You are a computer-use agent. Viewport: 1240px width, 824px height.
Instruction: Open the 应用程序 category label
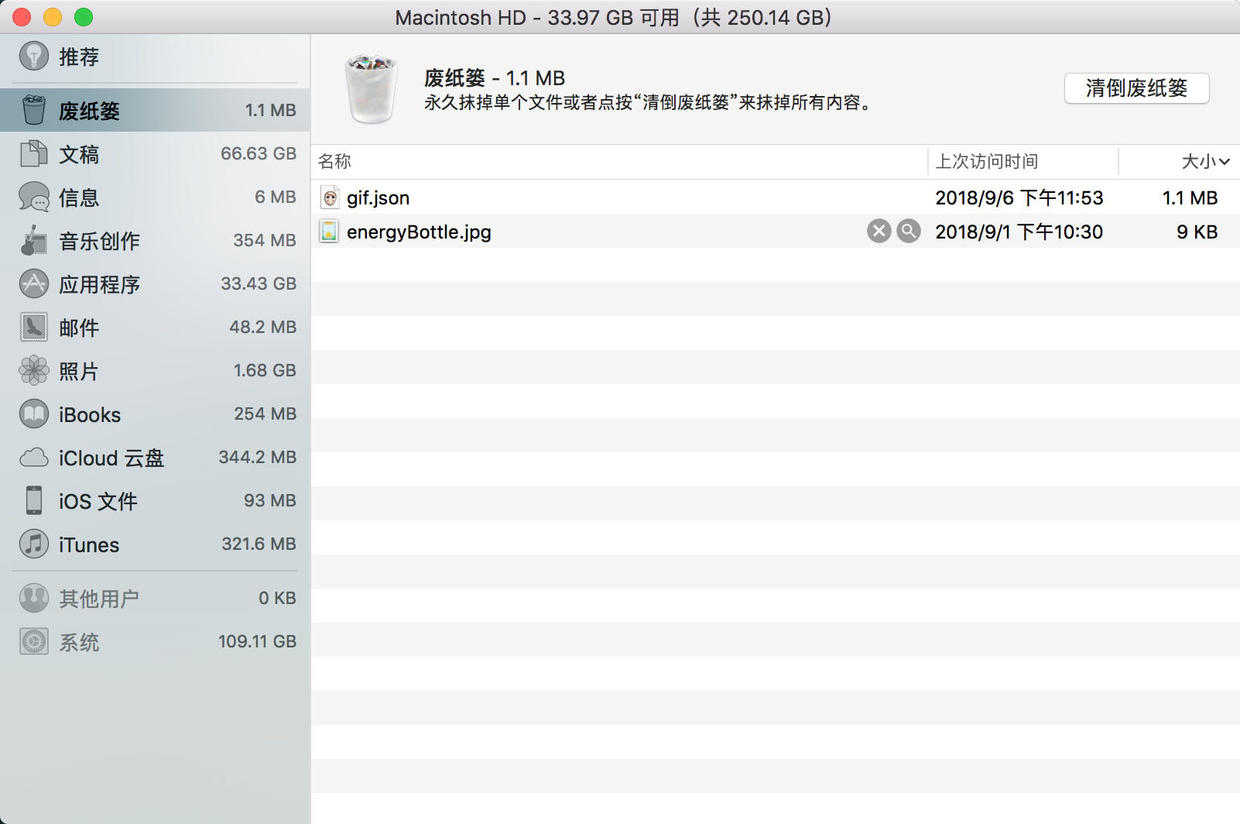[99, 284]
